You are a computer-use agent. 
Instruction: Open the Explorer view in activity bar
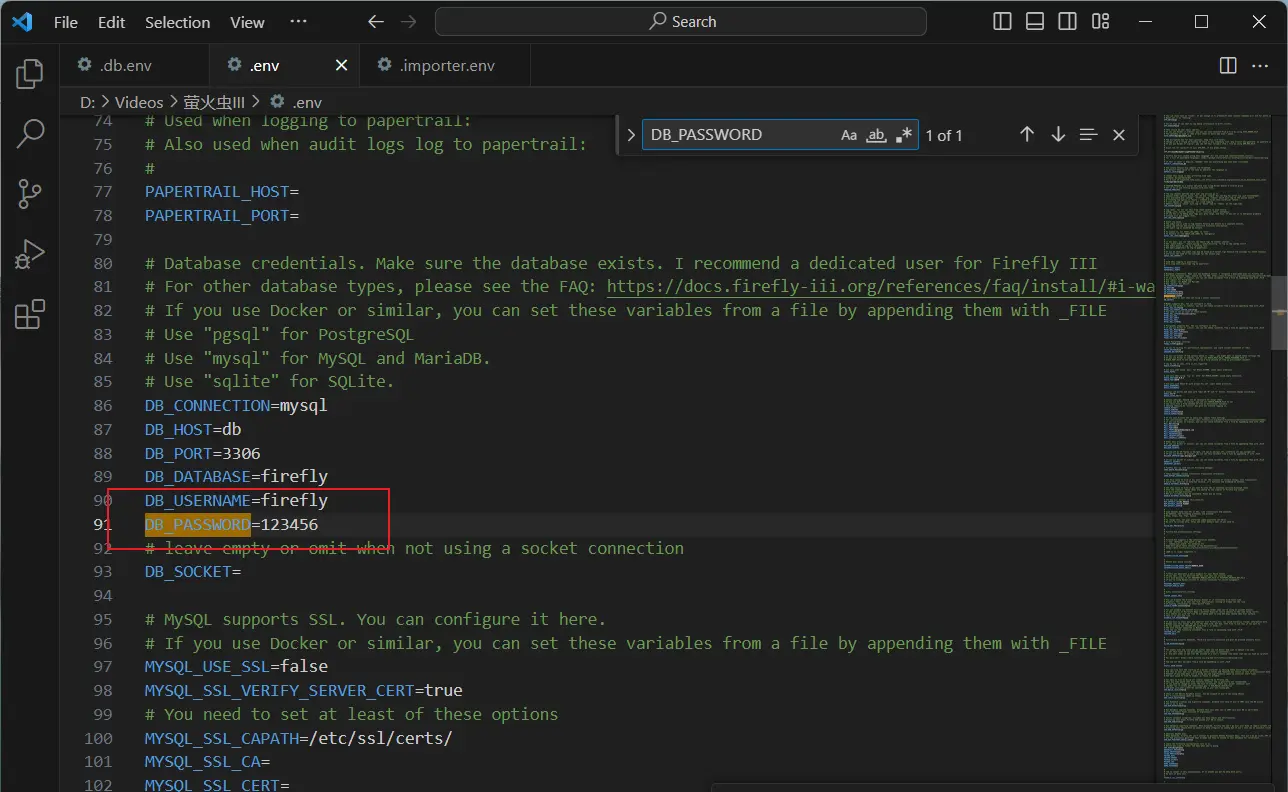pyautogui.click(x=30, y=73)
